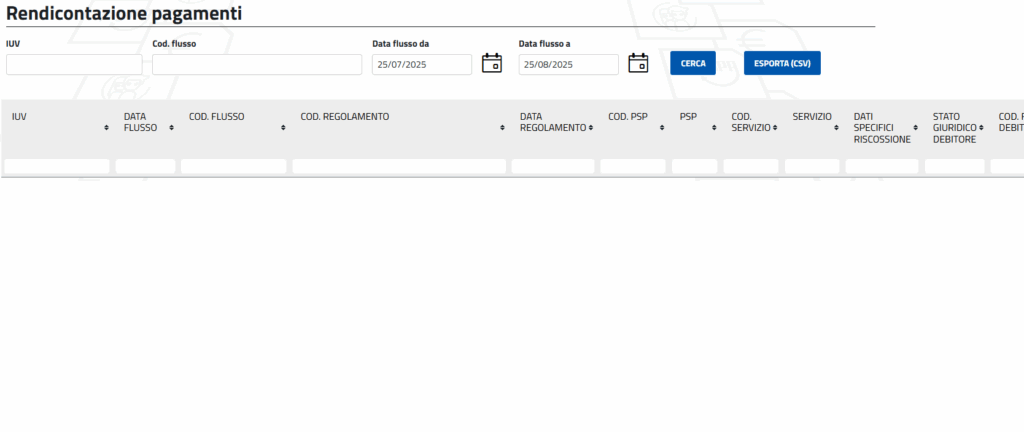This screenshot has width=1024, height=432.
Task: Export results with ESPORTA (CSV) button
Action: pos(782,63)
